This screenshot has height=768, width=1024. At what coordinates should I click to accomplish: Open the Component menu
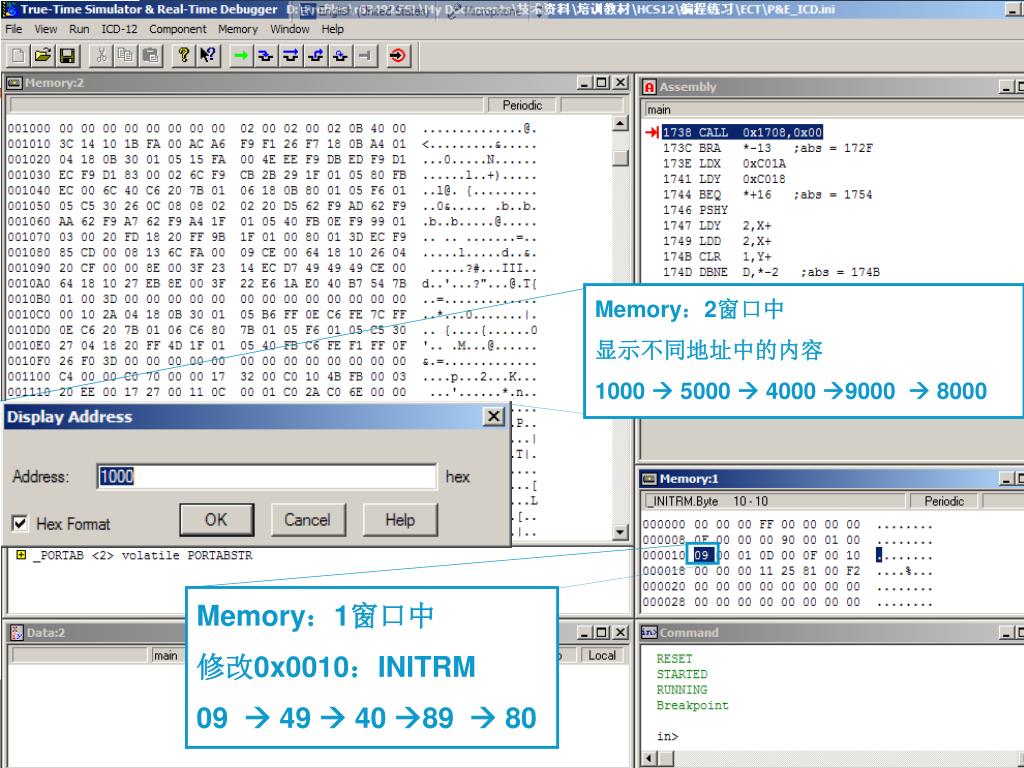coord(178,29)
